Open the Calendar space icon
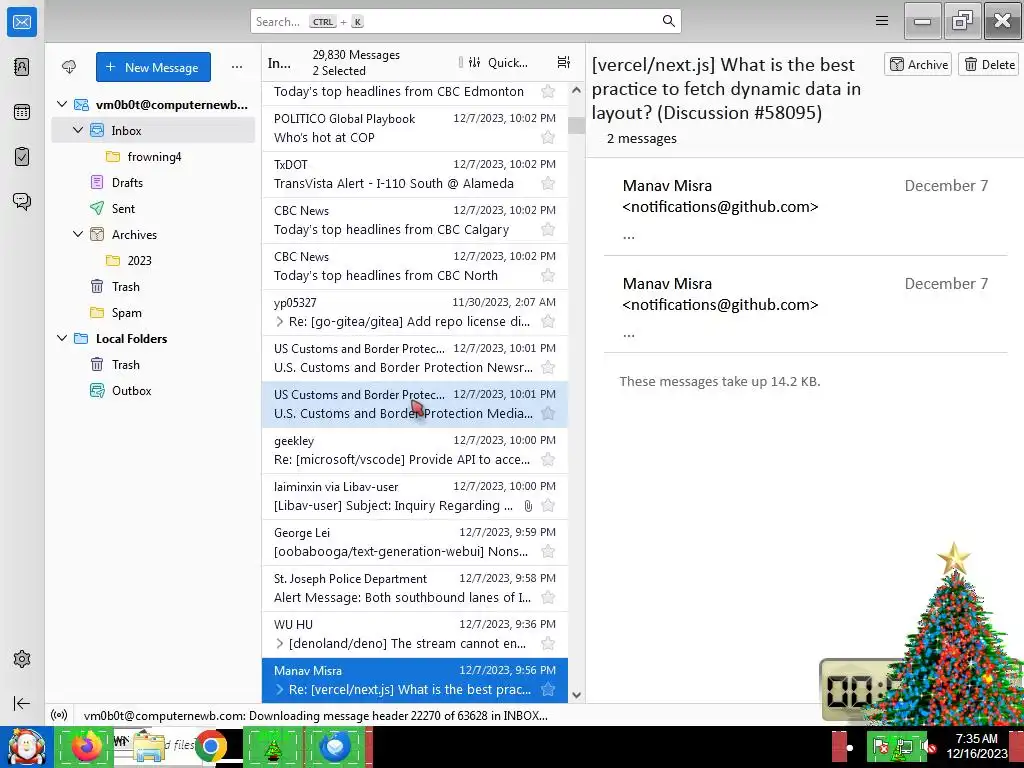The image size is (1024, 768). coord(22,112)
